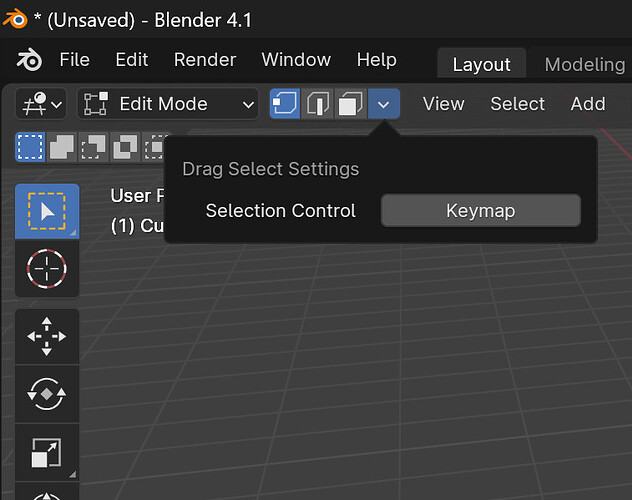Viewport: 632px width, 500px height.
Task: Select the Select Box tool
Action: click(x=47, y=212)
